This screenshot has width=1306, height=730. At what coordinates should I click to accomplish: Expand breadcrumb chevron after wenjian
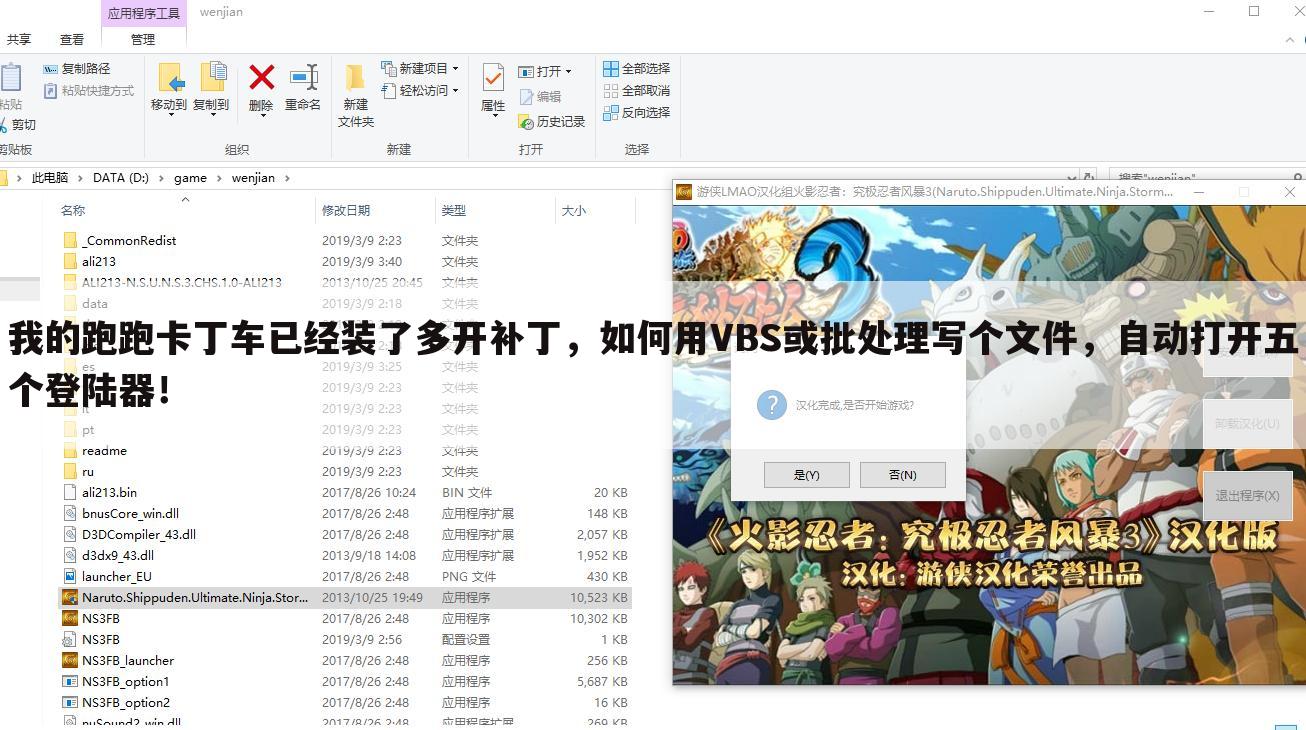pos(288,178)
